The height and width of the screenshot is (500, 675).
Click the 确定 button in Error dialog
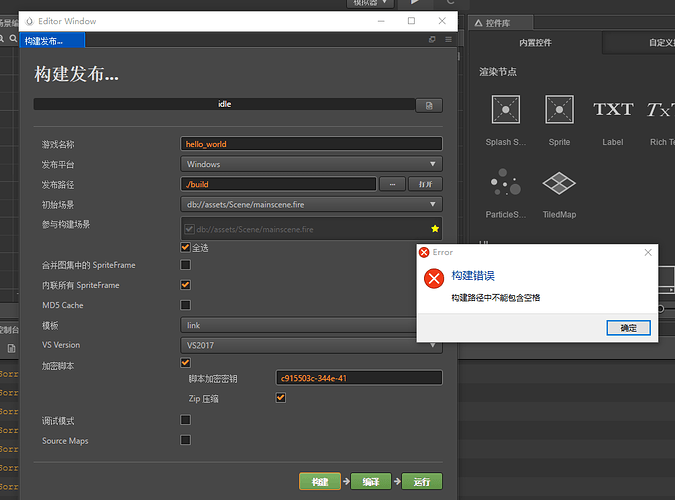click(x=629, y=328)
